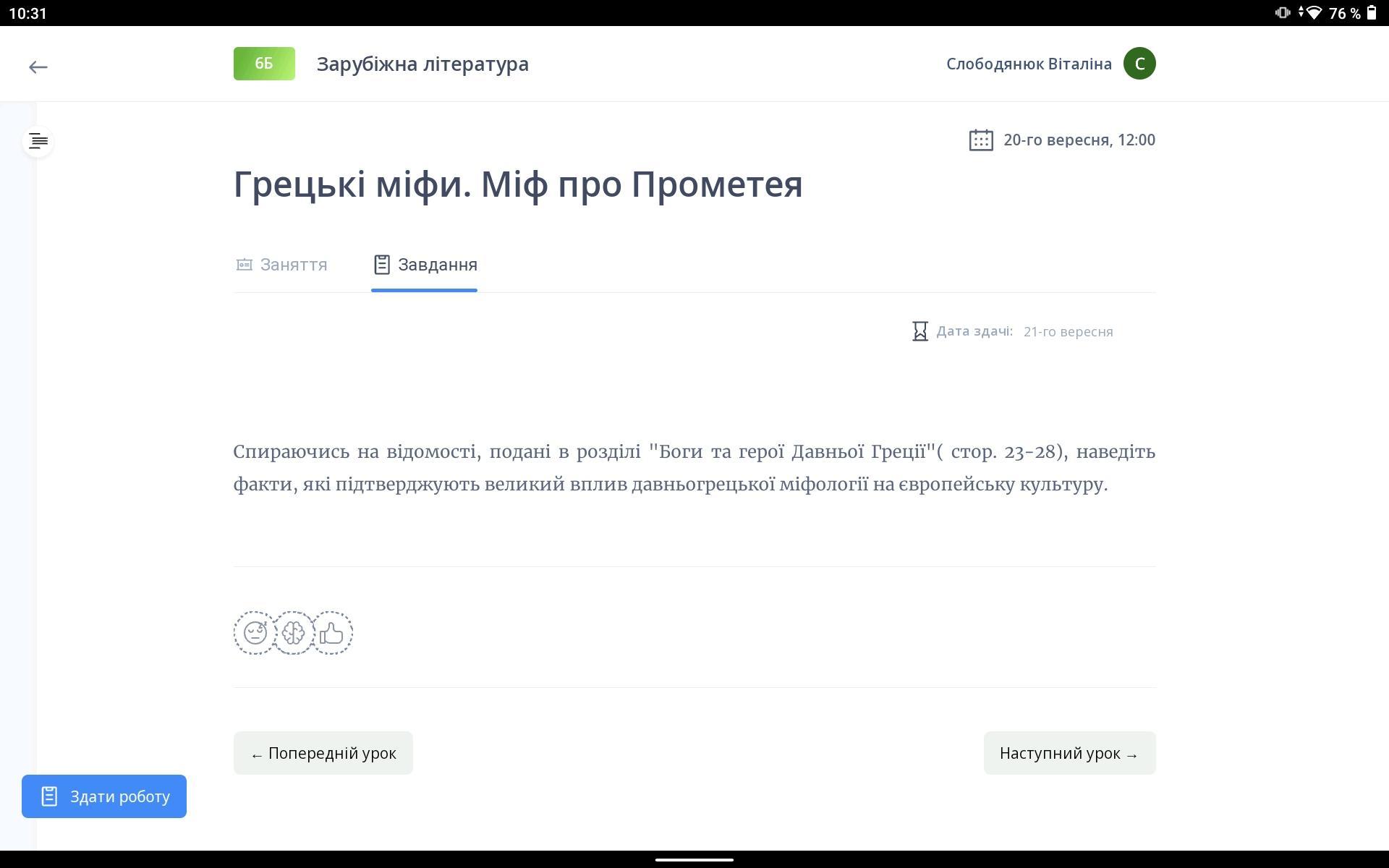Click the sleepy face reaction icon

click(255, 633)
